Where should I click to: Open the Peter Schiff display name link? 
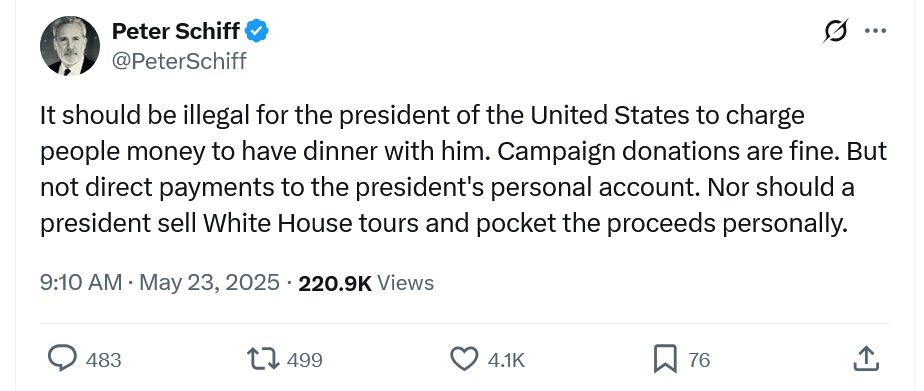pyautogui.click(x=175, y=31)
